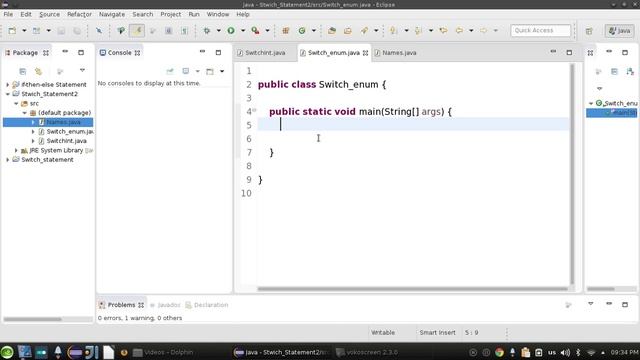Open the Videos - Dolphin taskbar window
Screen dimensions: 640x360
click(163, 352)
